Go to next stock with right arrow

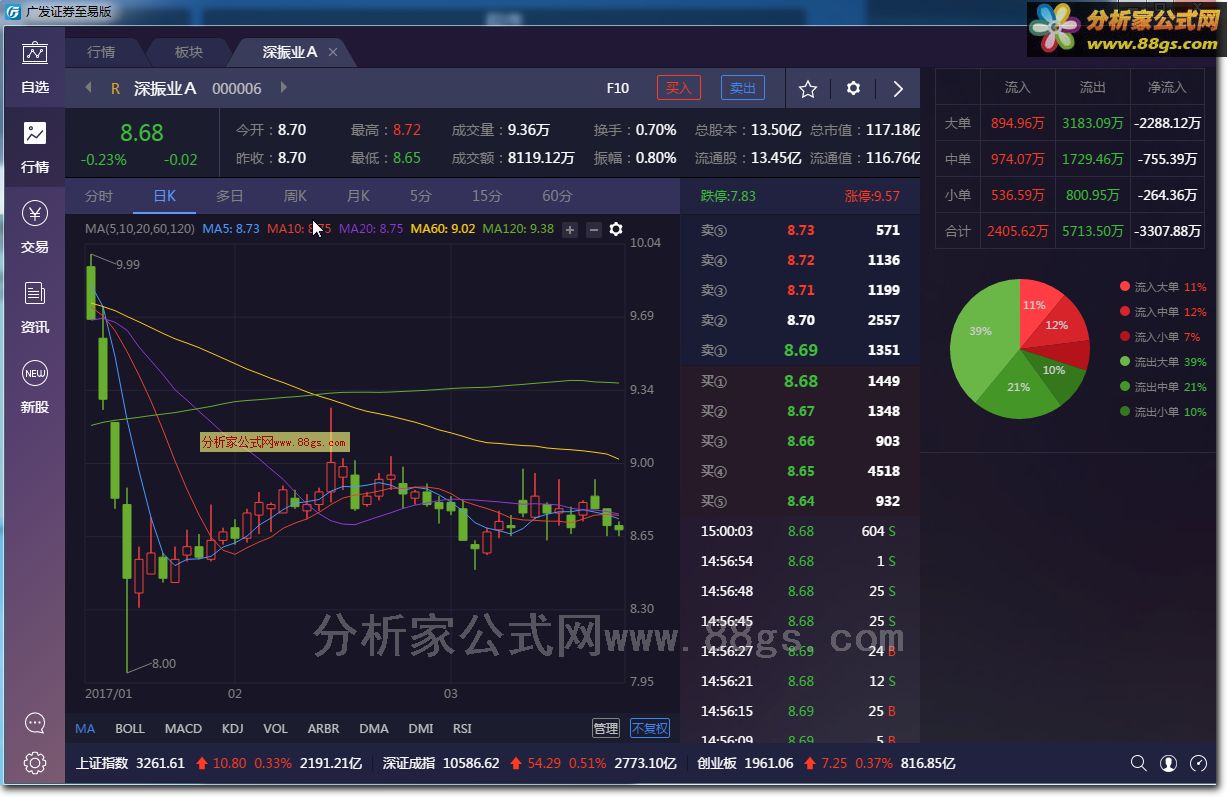click(283, 88)
